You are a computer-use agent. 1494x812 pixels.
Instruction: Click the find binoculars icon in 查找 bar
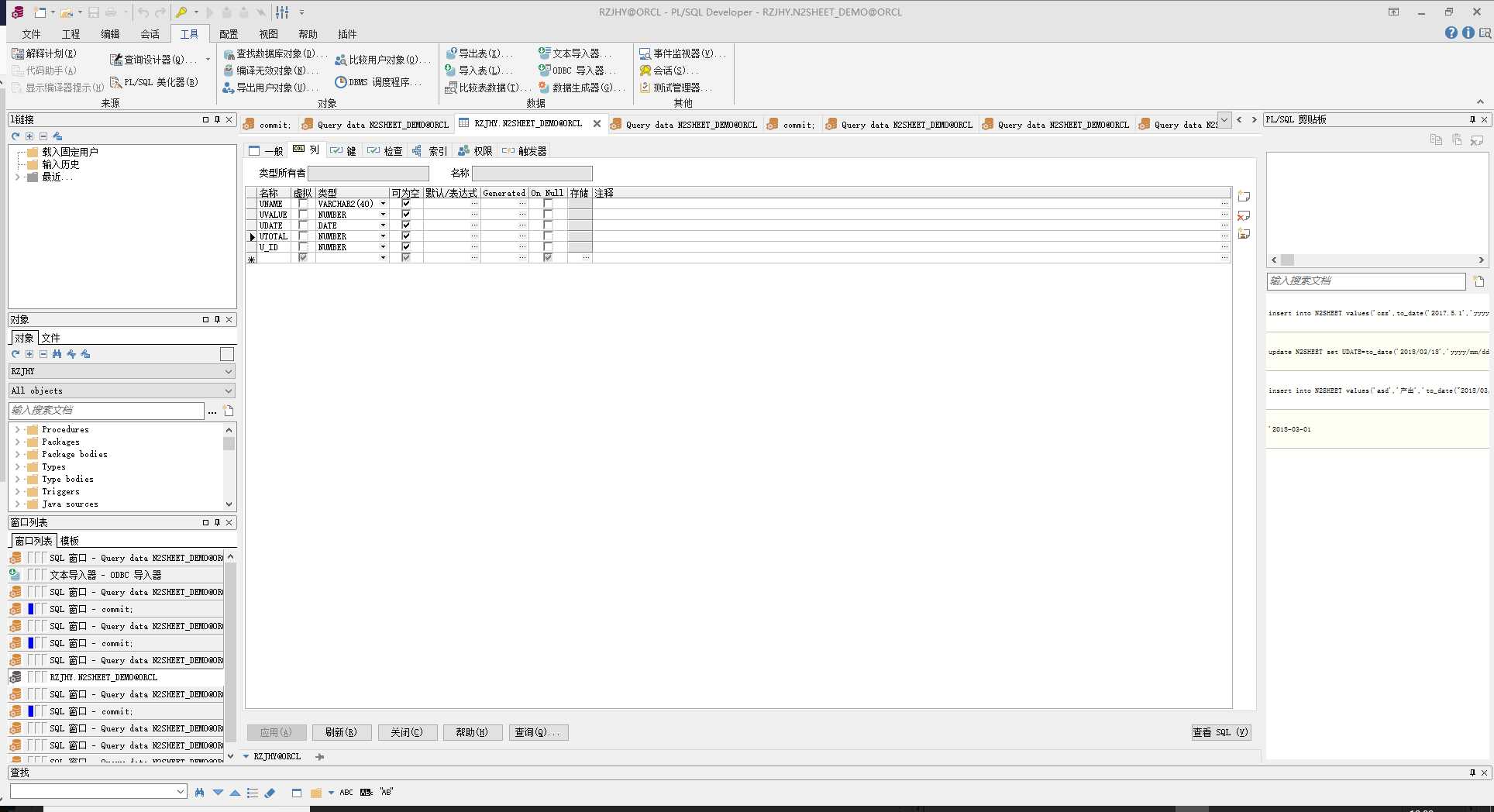coord(200,792)
